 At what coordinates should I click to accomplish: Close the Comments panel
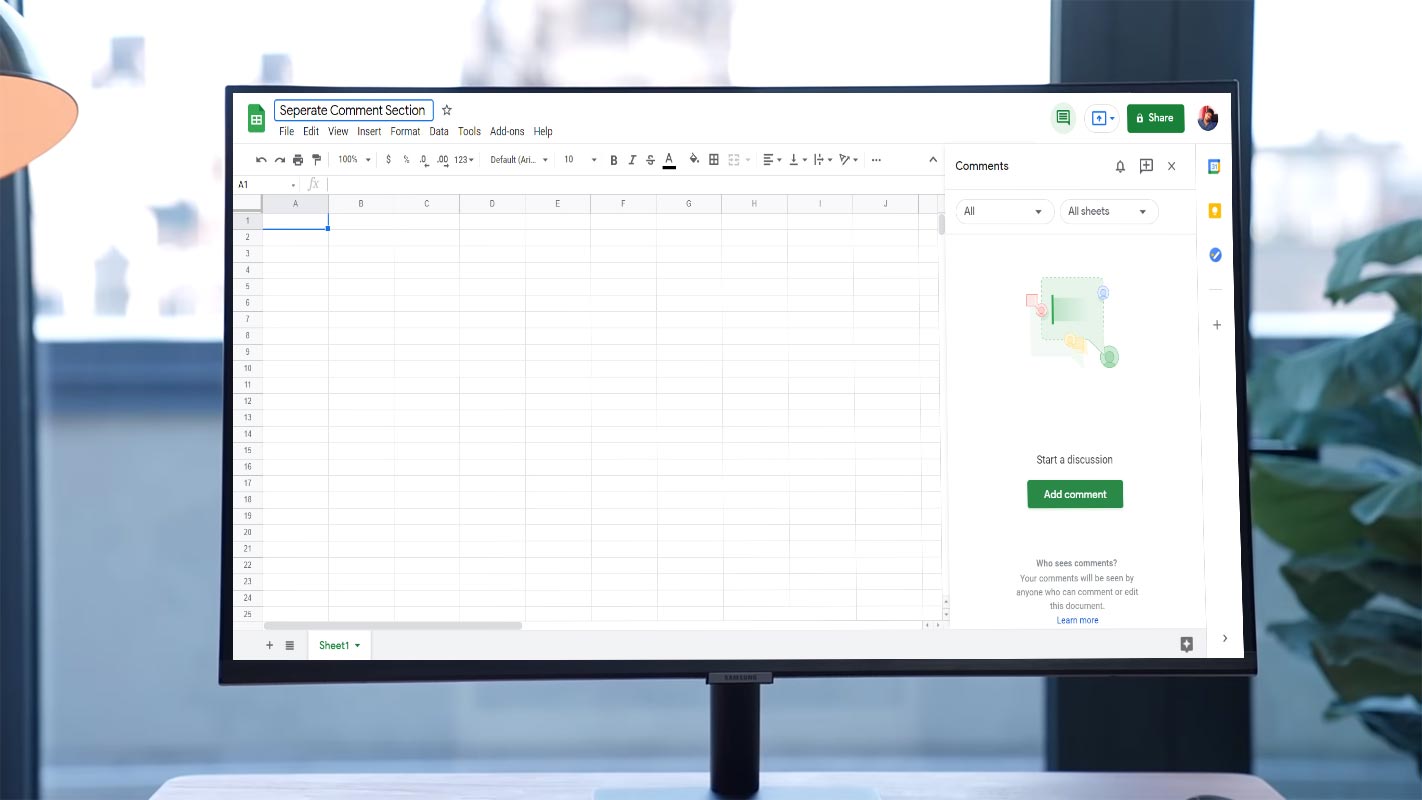(x=1172, y=166)
